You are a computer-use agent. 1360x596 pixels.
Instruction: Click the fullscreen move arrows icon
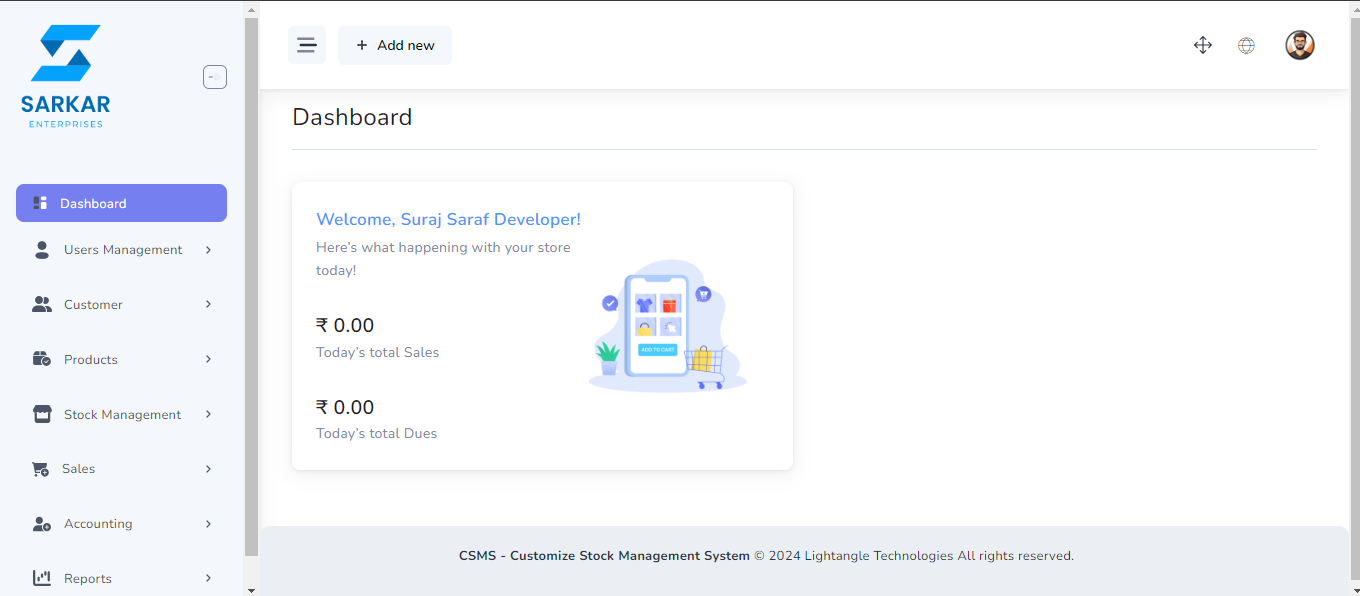click(1203, 45)
